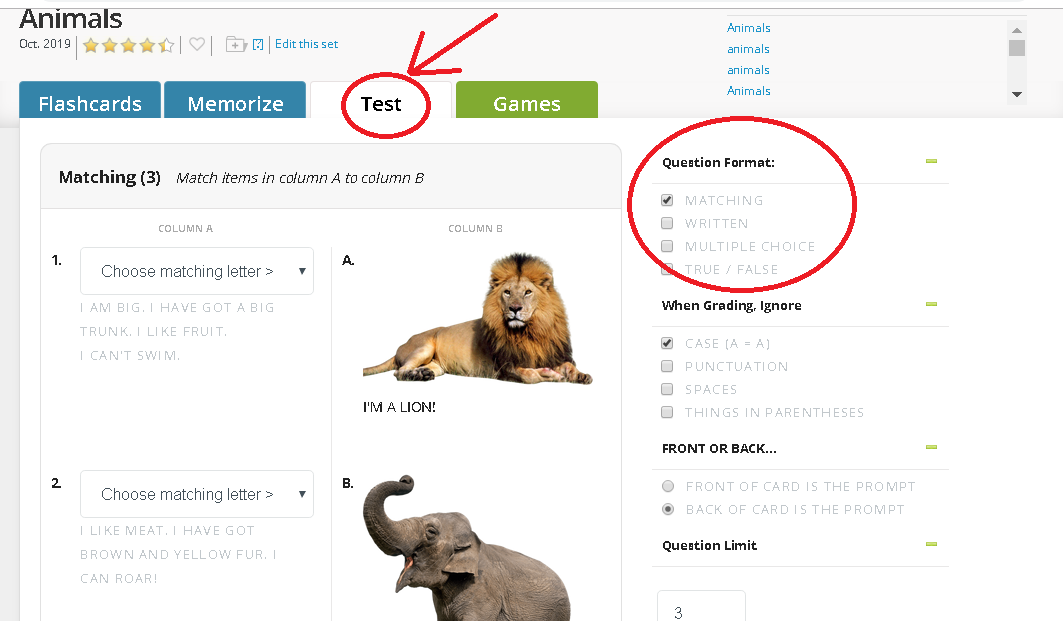Click the Question Limit input showing 3
Screen dimensions: 1063x621
tap(701, 606)
